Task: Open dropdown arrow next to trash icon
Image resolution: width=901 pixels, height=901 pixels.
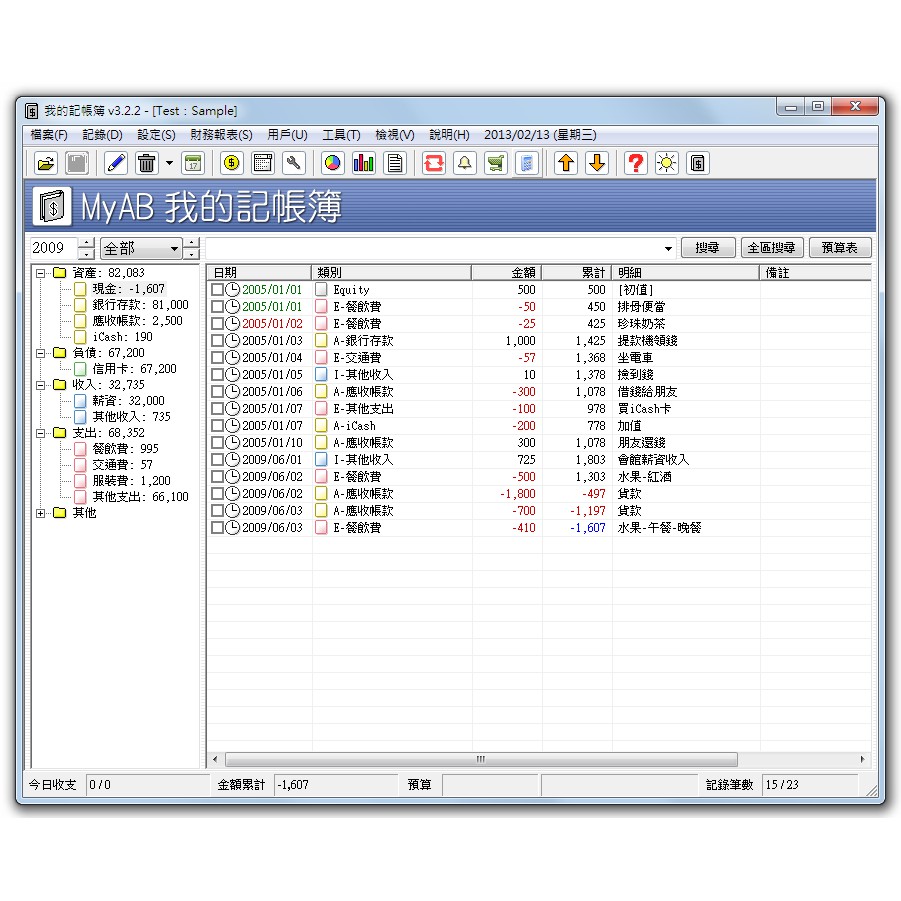Action: pos(170,163)
